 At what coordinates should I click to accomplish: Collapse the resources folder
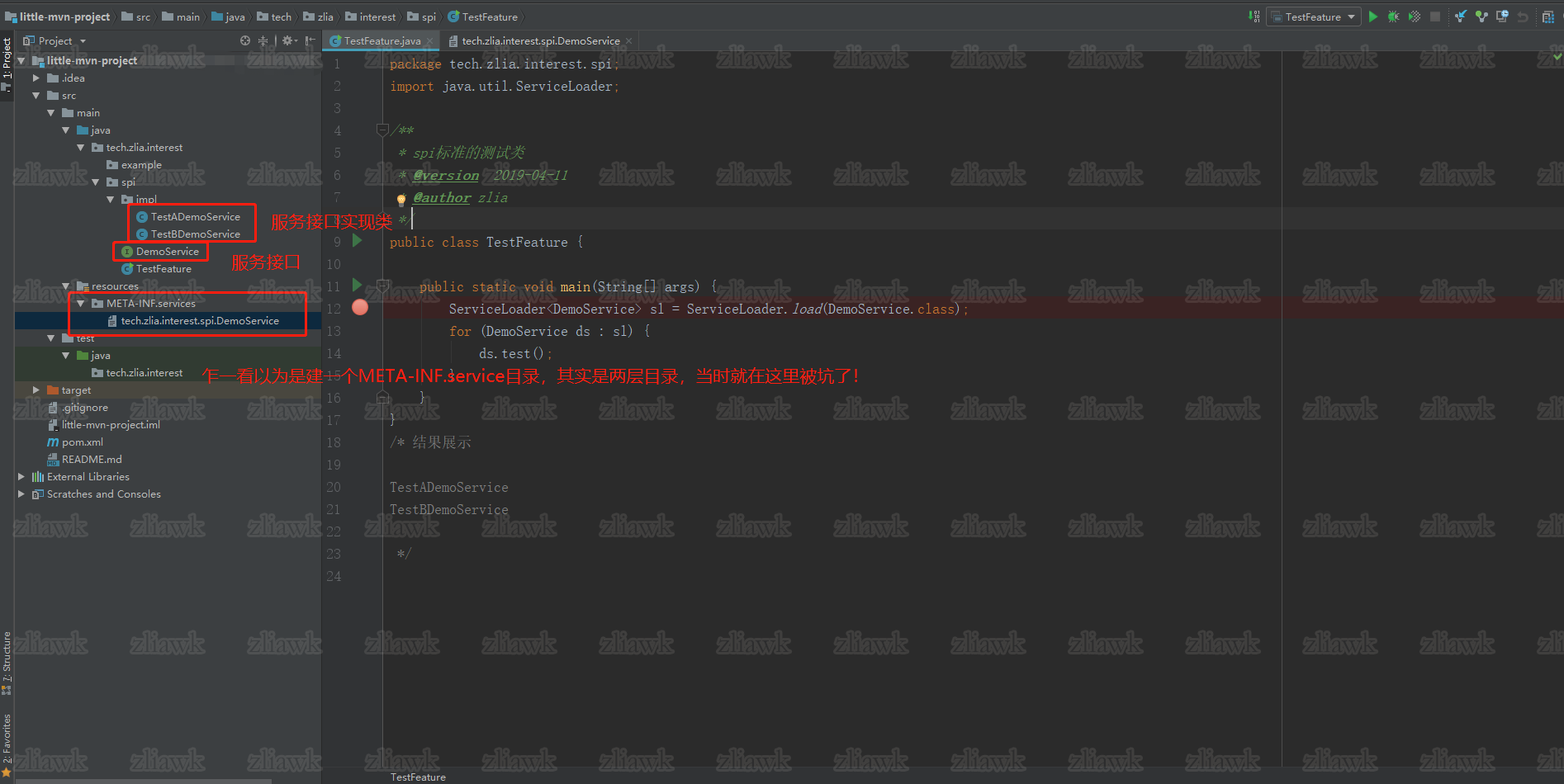66,286
